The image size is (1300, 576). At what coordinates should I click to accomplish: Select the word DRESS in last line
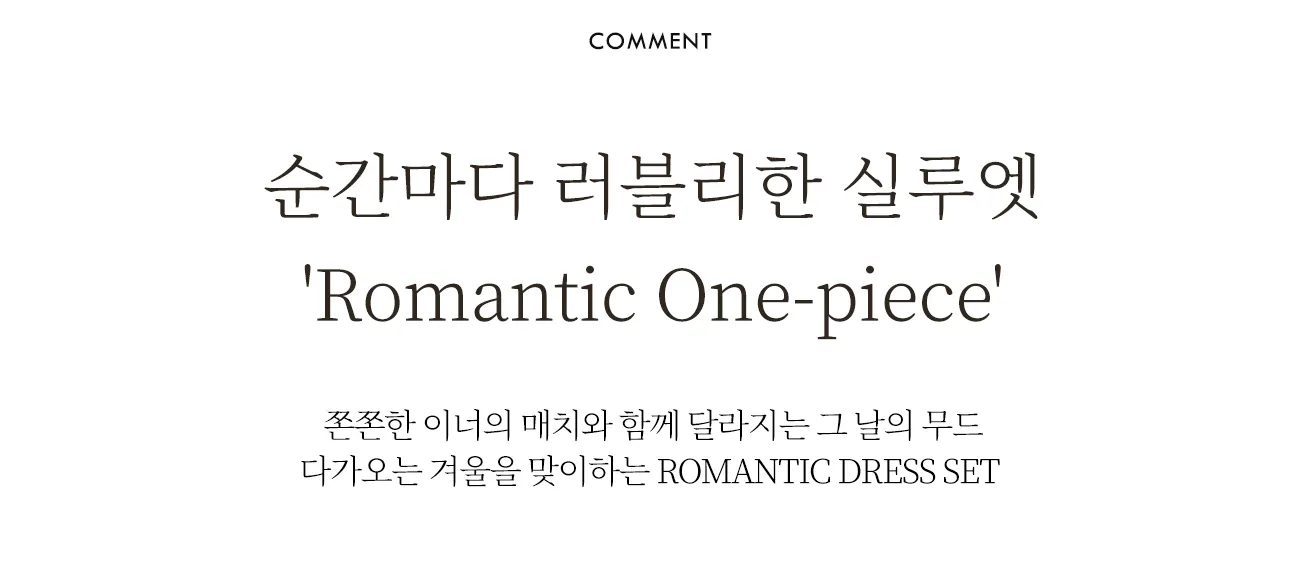point(887,471)
